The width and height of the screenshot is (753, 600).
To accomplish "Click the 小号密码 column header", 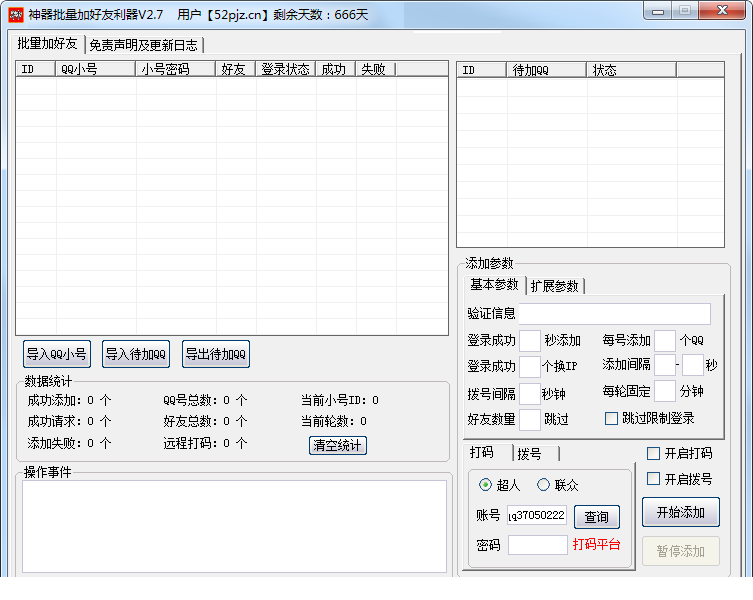I will click(x=175, y=69).
